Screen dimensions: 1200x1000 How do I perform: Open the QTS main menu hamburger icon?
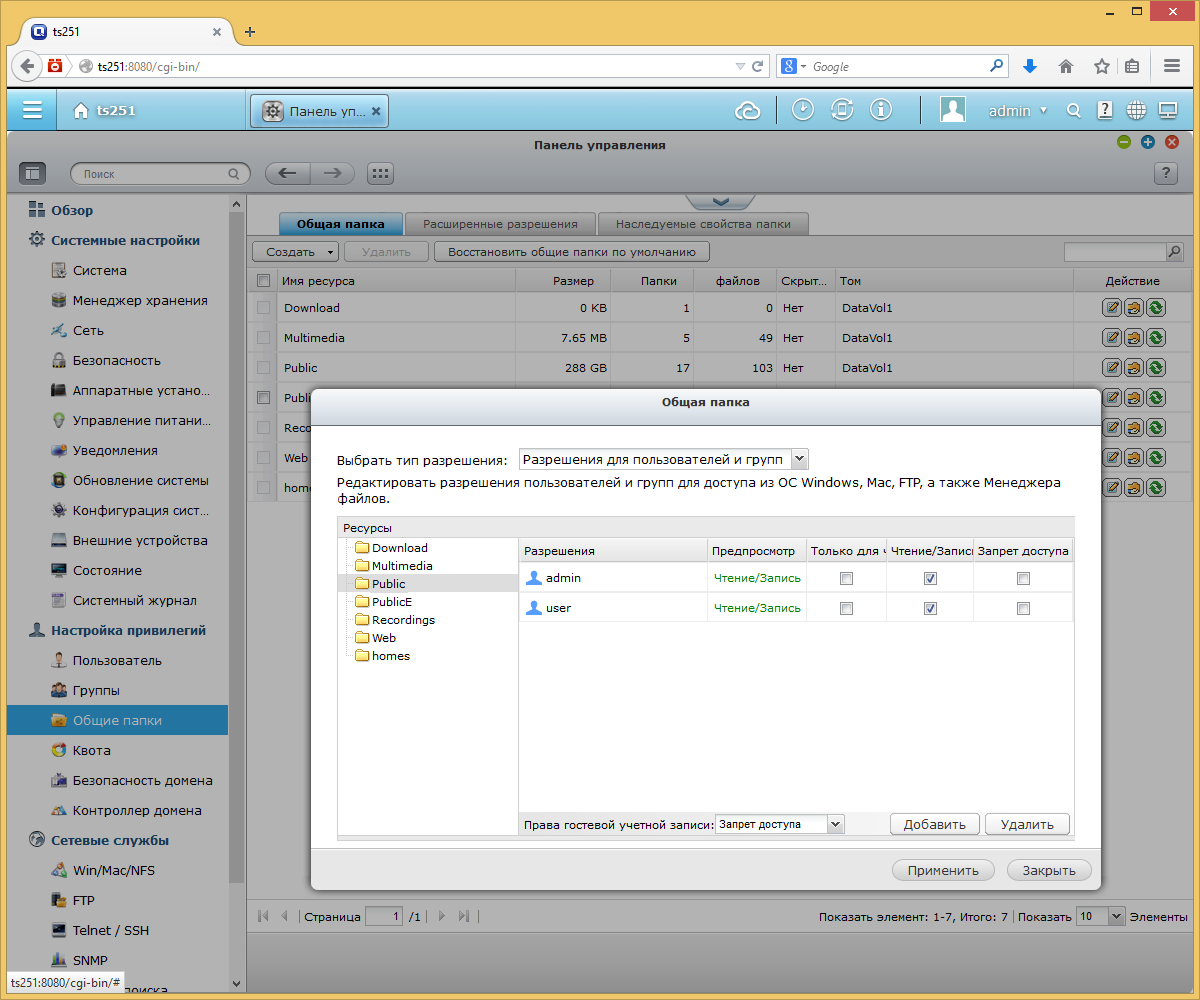click(32, 110)
